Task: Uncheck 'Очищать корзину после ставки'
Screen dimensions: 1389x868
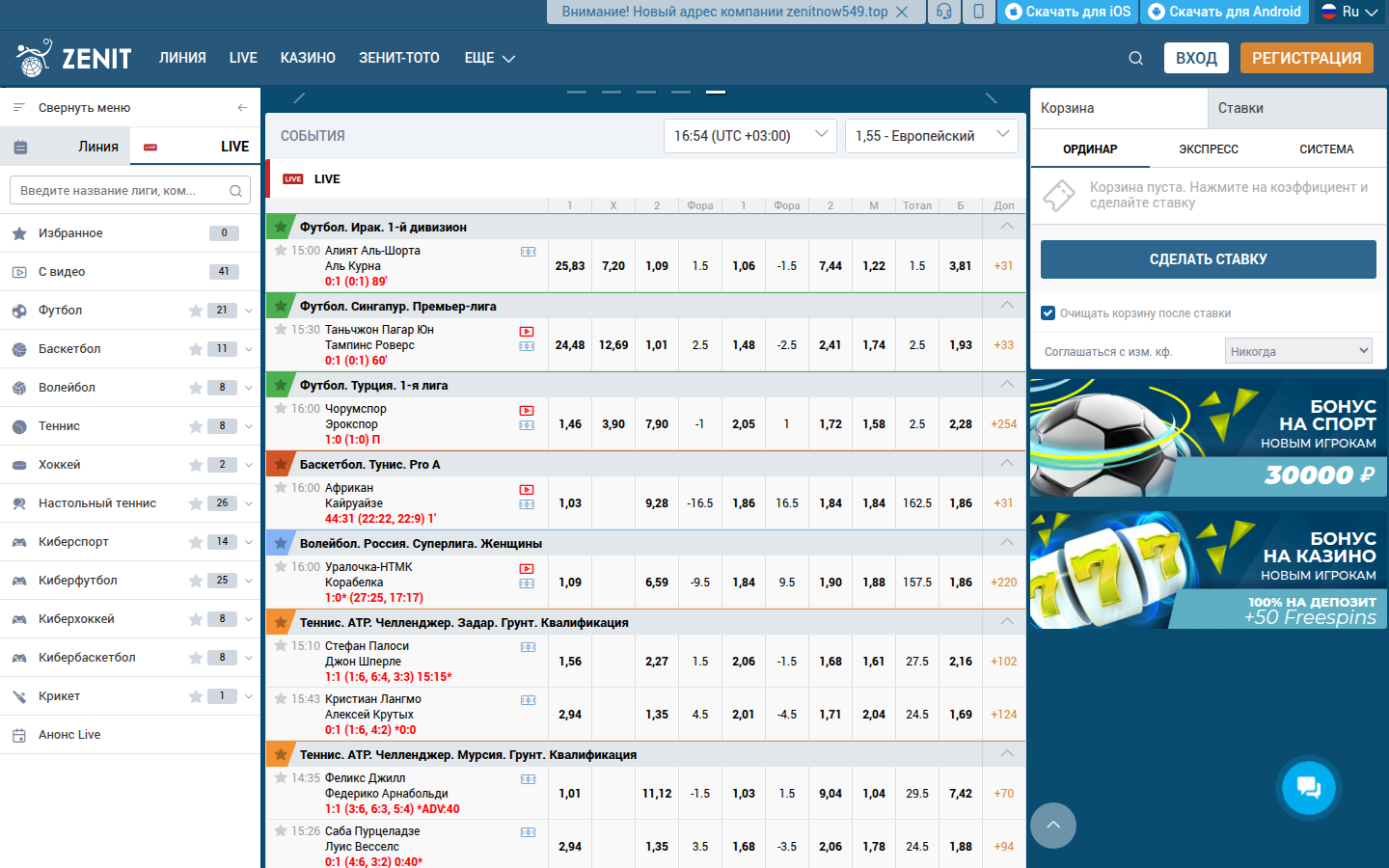Action: [x=1047, y=312]
